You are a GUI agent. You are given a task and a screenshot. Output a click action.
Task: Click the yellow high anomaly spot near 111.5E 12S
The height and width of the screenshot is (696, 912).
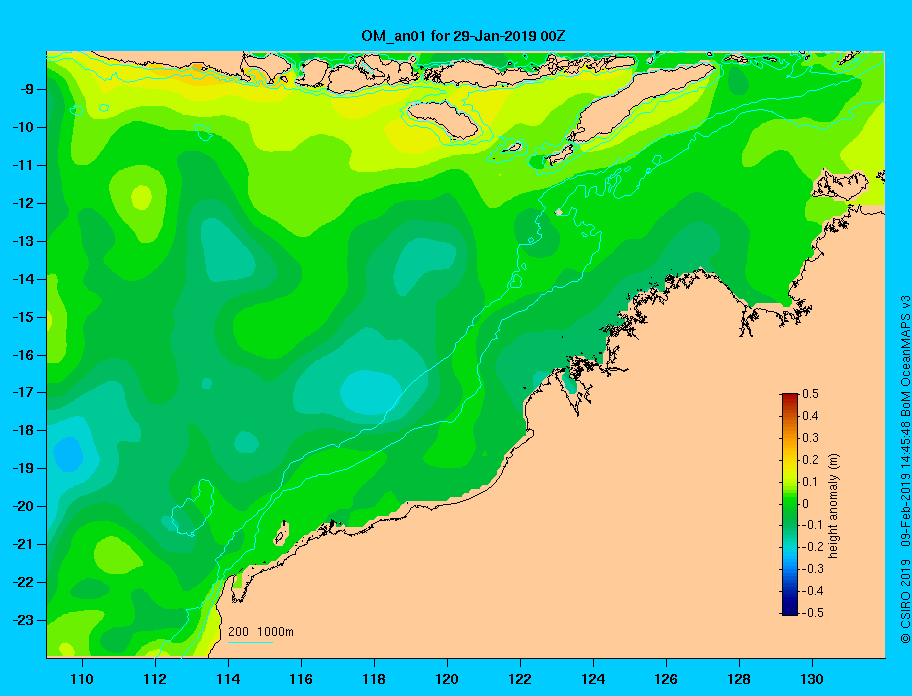[141, 197]
